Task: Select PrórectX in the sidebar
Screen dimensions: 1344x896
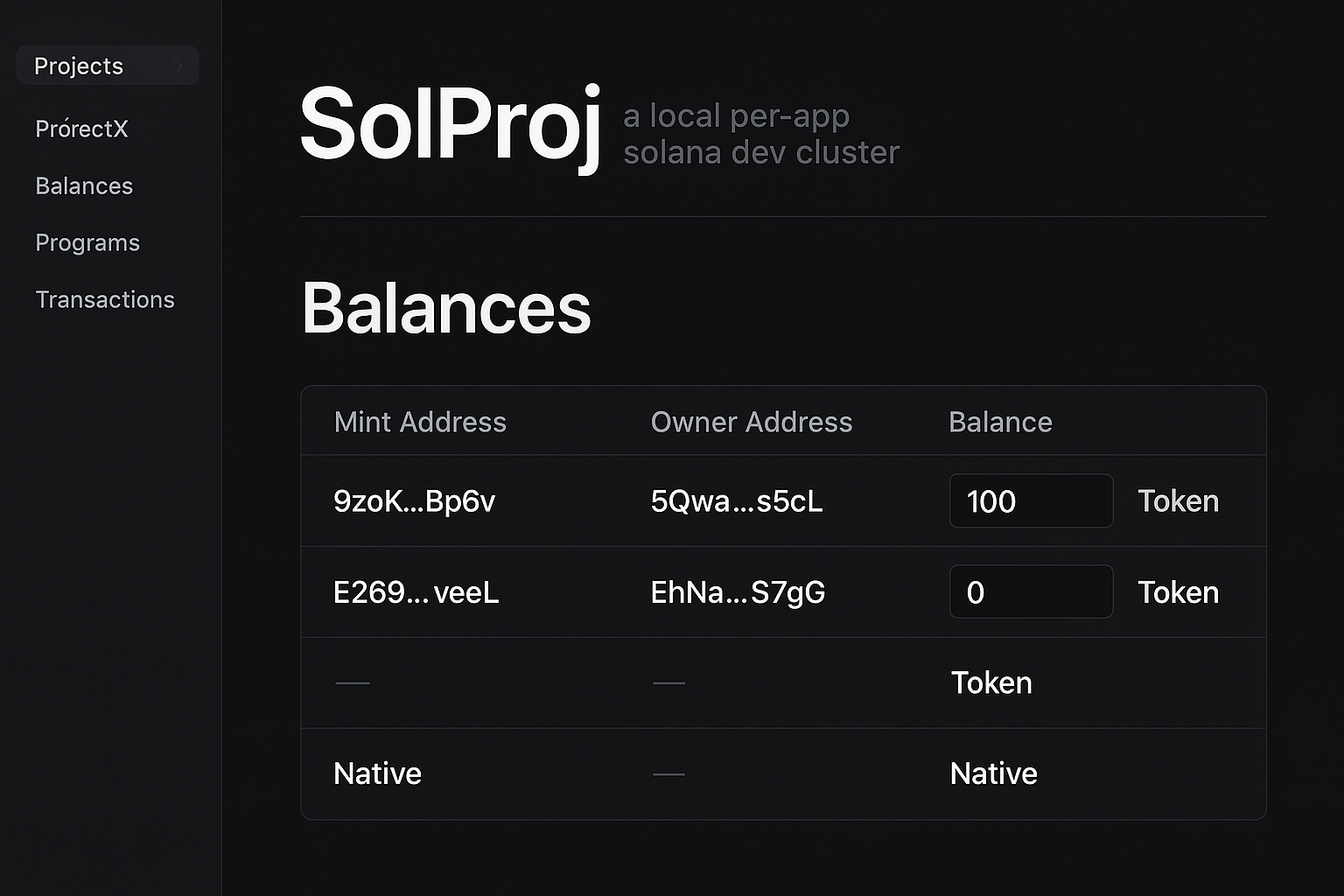Action: (x=81, y=129)
